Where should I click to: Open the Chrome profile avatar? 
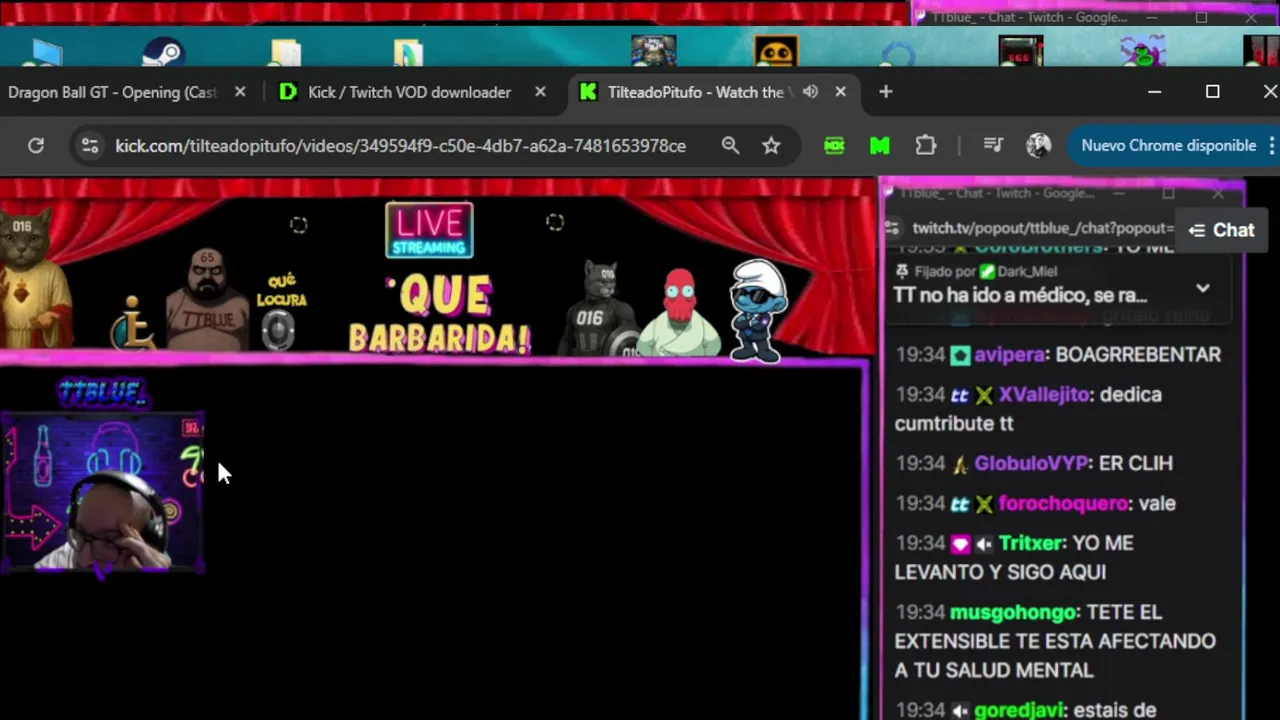coord(1039,146)
